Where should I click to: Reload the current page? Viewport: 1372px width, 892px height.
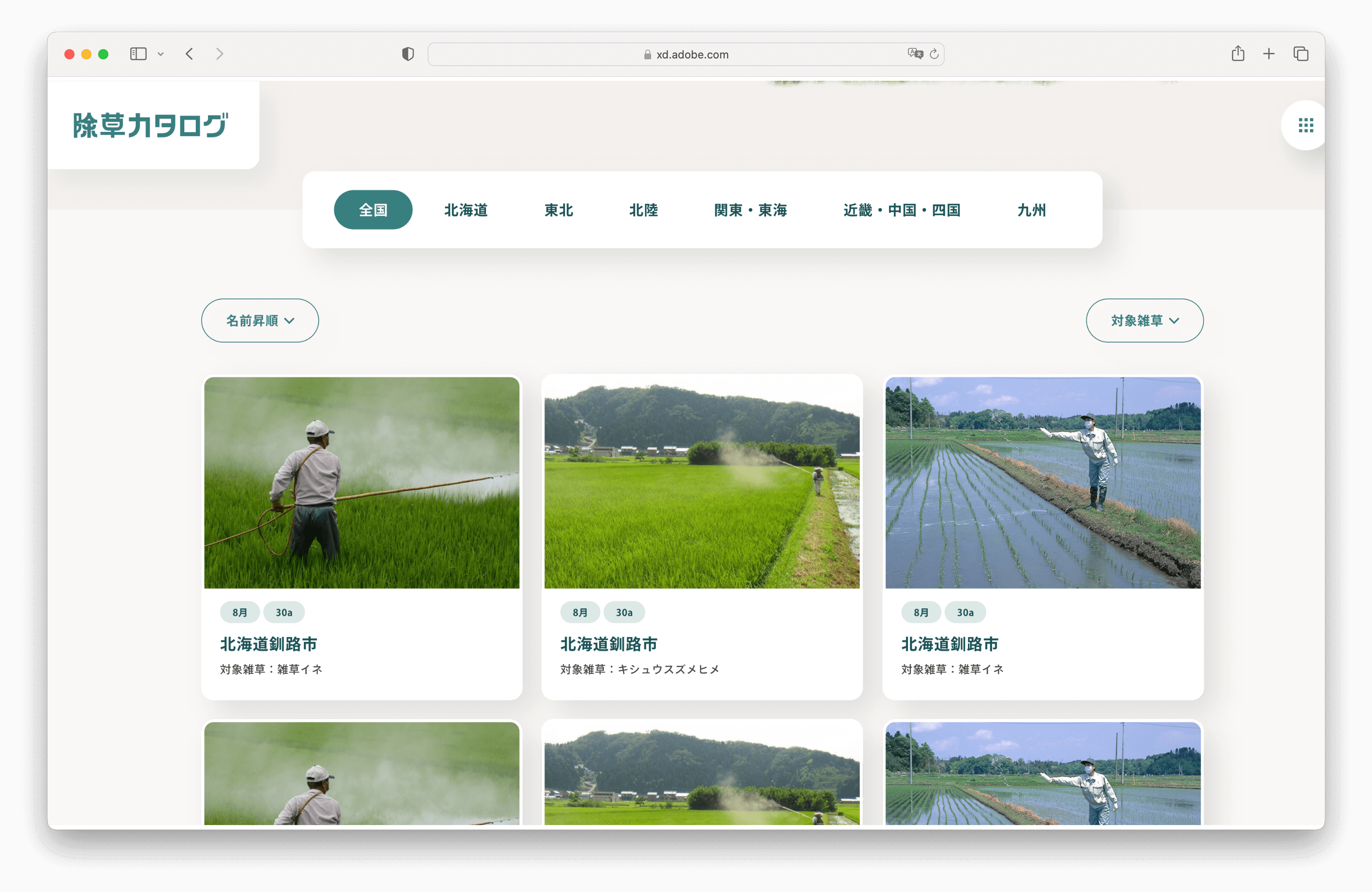click(934, 54)
